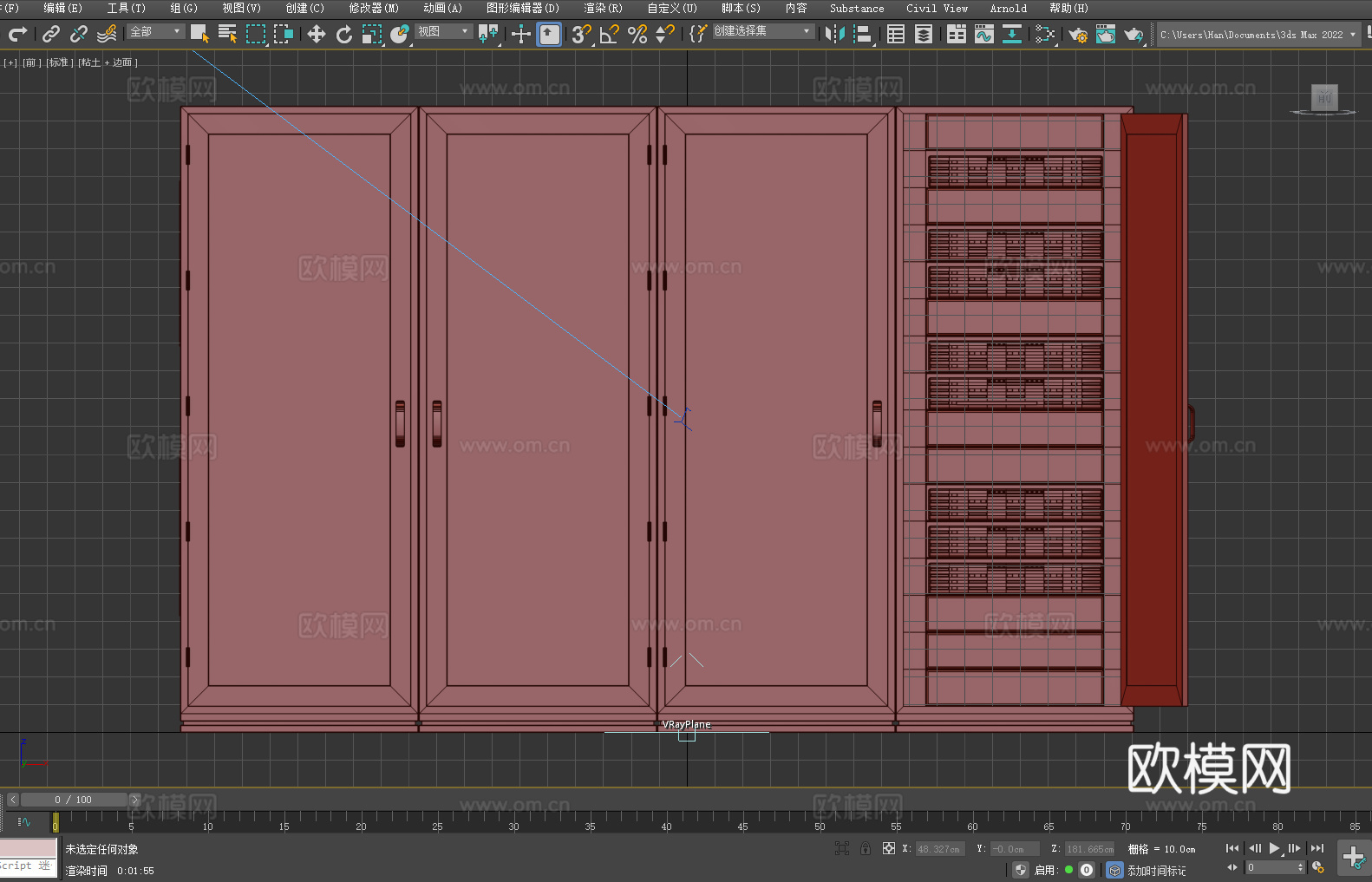Image resolution: width=1372 pixels, height=882 pixels.
Task: Expand the project path dropdown
Action: tap(1352, 35)
